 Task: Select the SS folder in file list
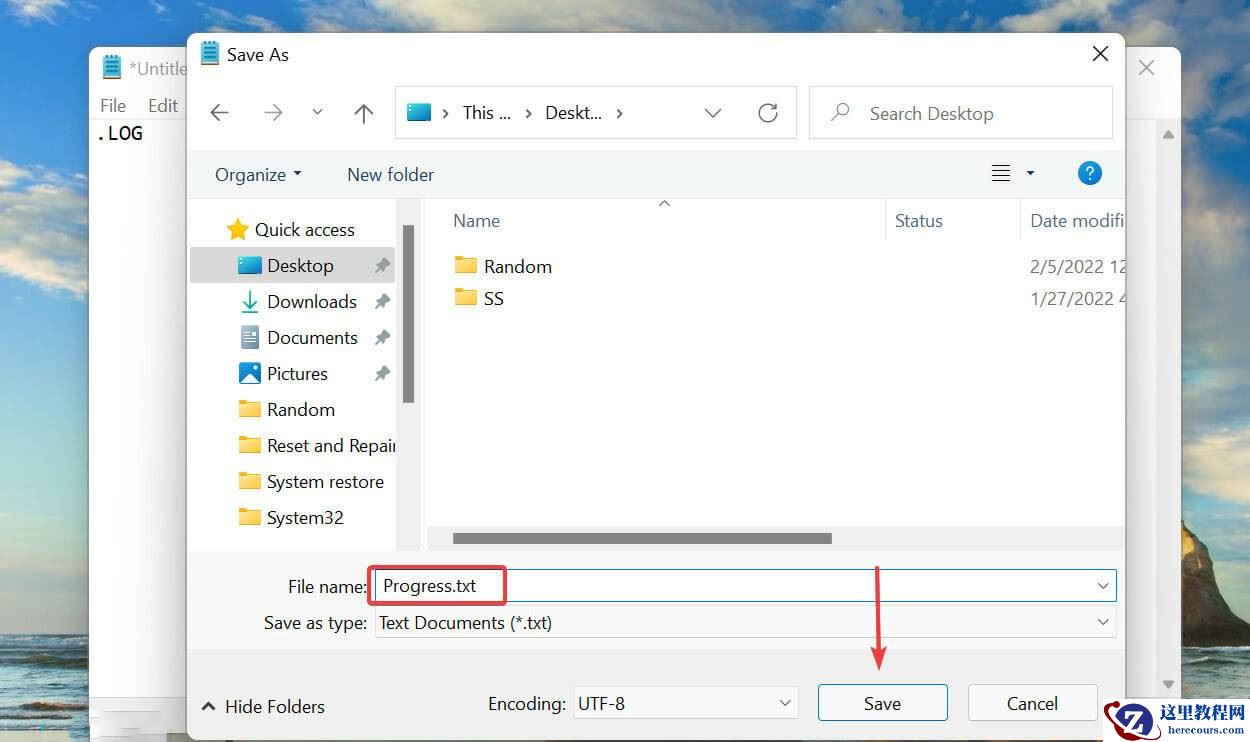(x=479, y=298)
